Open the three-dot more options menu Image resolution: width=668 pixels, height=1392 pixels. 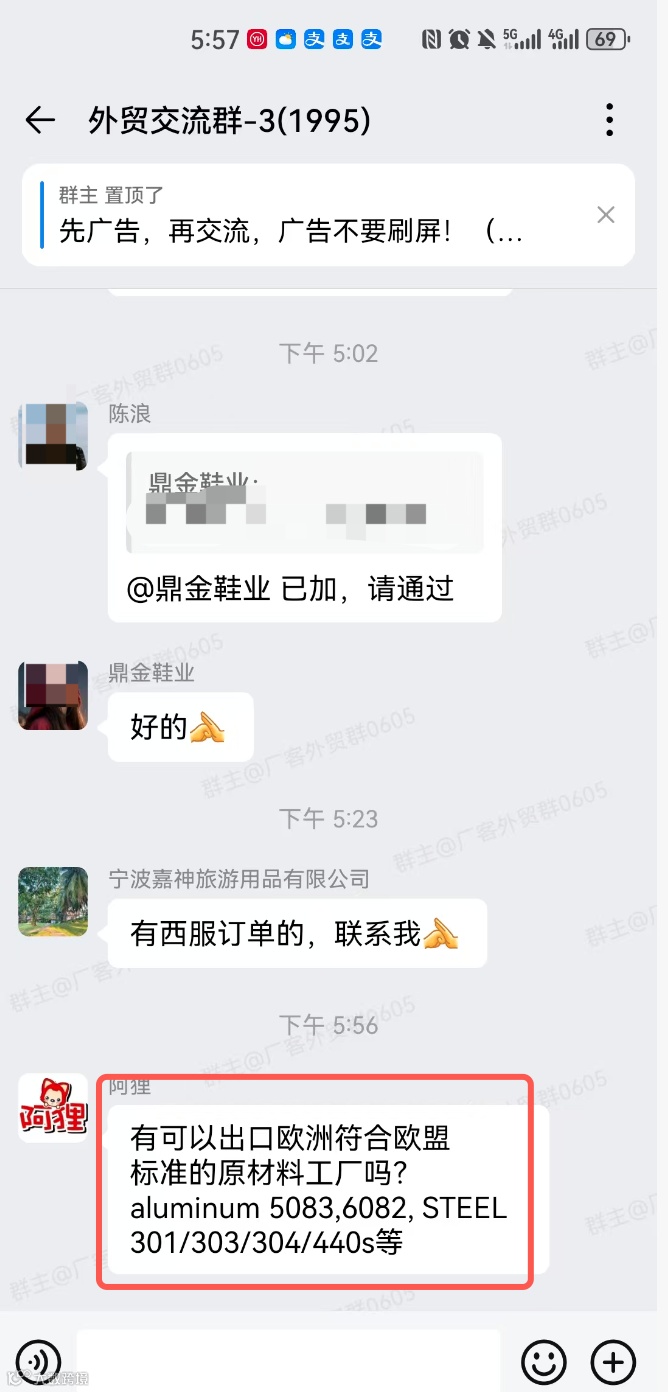point(609,121)
